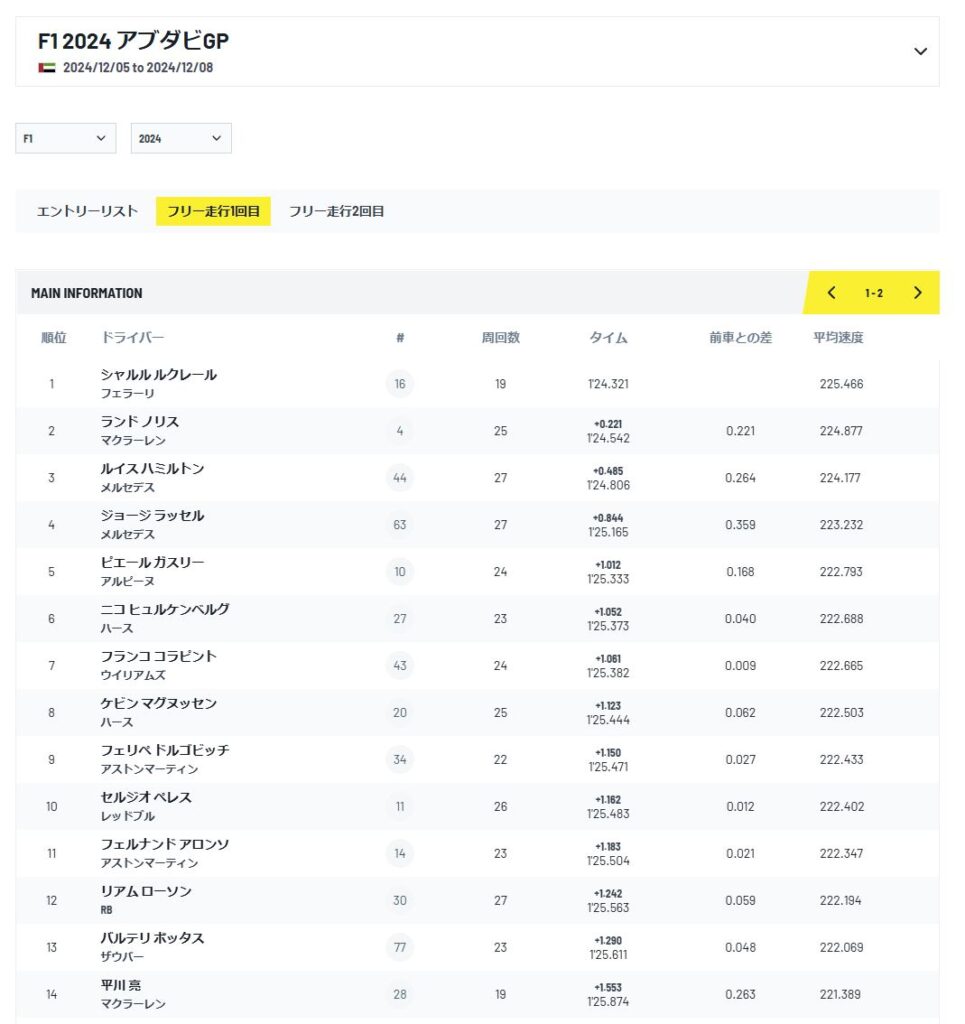The height and width of the screenshot is (1024, 965).
Task: Switch to the フリー走行2回目 tab
Action: (336, 211)
